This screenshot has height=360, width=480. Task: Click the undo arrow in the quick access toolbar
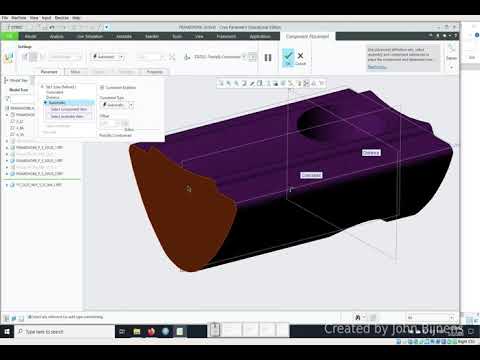(52, 27)
